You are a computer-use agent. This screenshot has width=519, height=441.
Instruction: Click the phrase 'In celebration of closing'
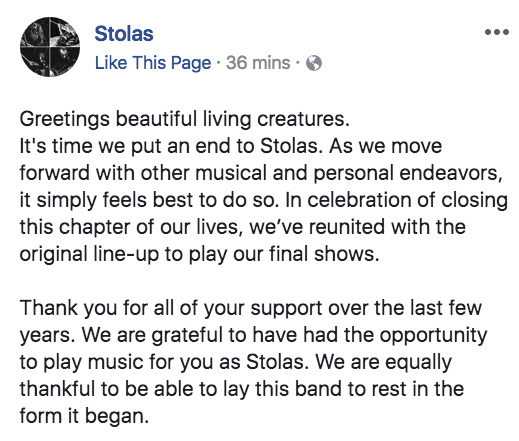coord(397,200)
